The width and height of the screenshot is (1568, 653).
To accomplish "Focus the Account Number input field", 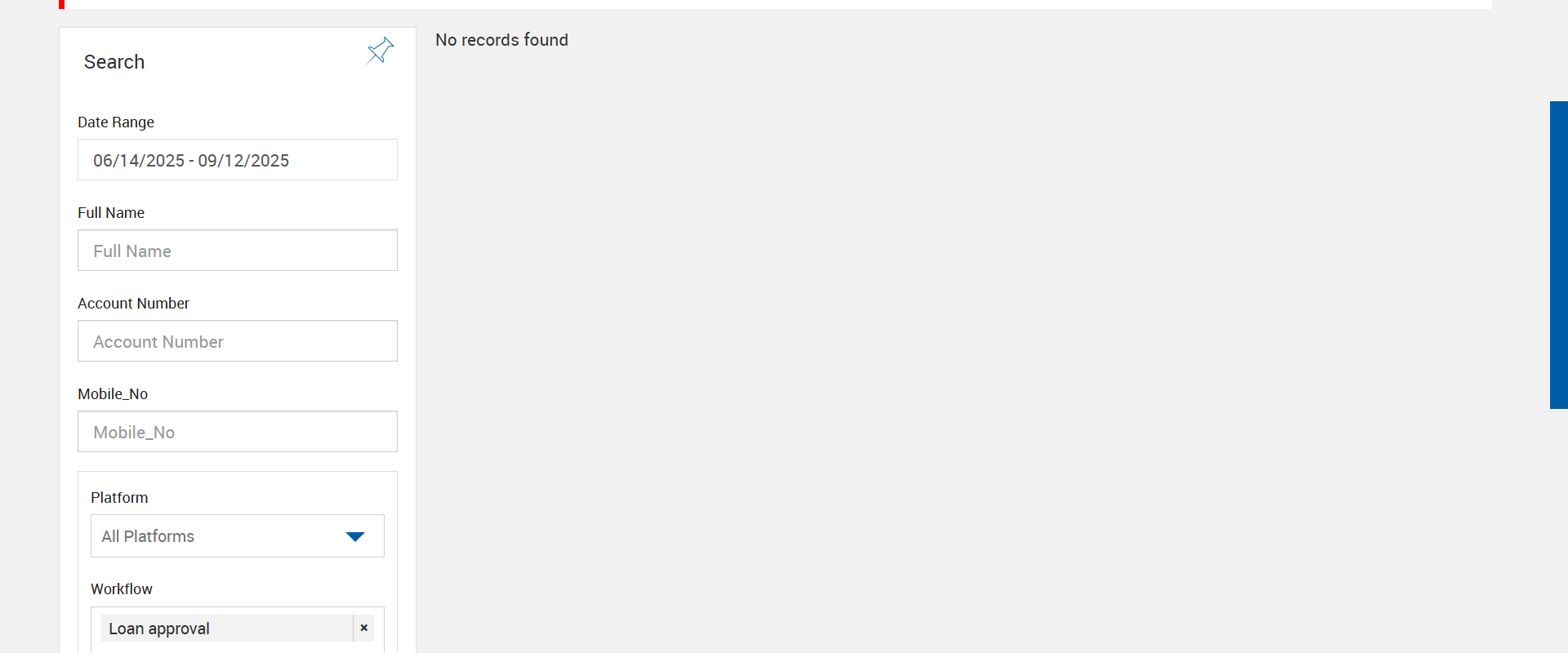I will click(238, 341).
